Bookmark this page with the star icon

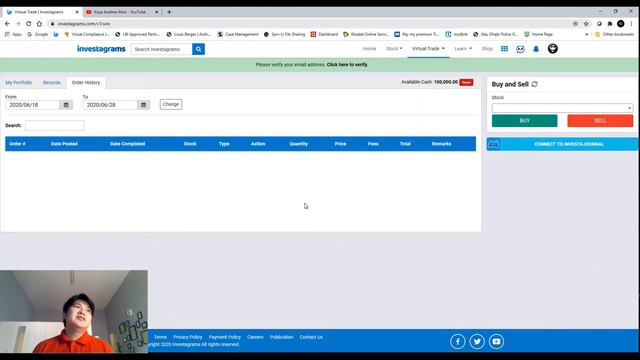586,24
